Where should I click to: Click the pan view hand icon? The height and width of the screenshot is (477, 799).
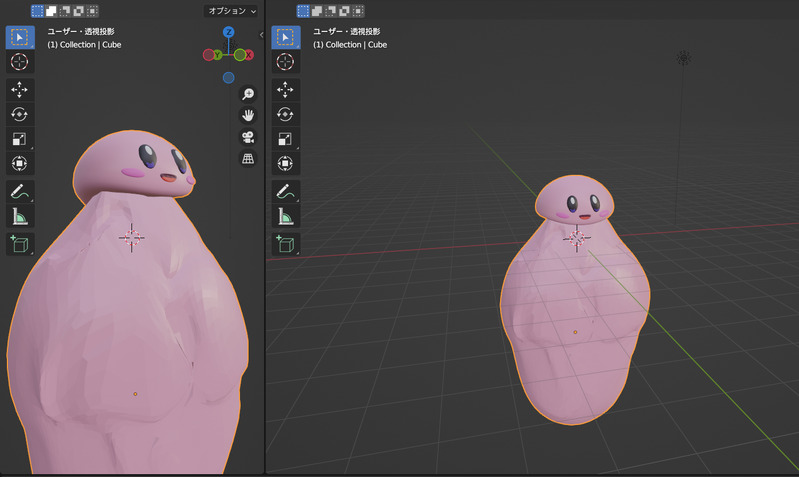pyautogui.click(x=248, y=115)
